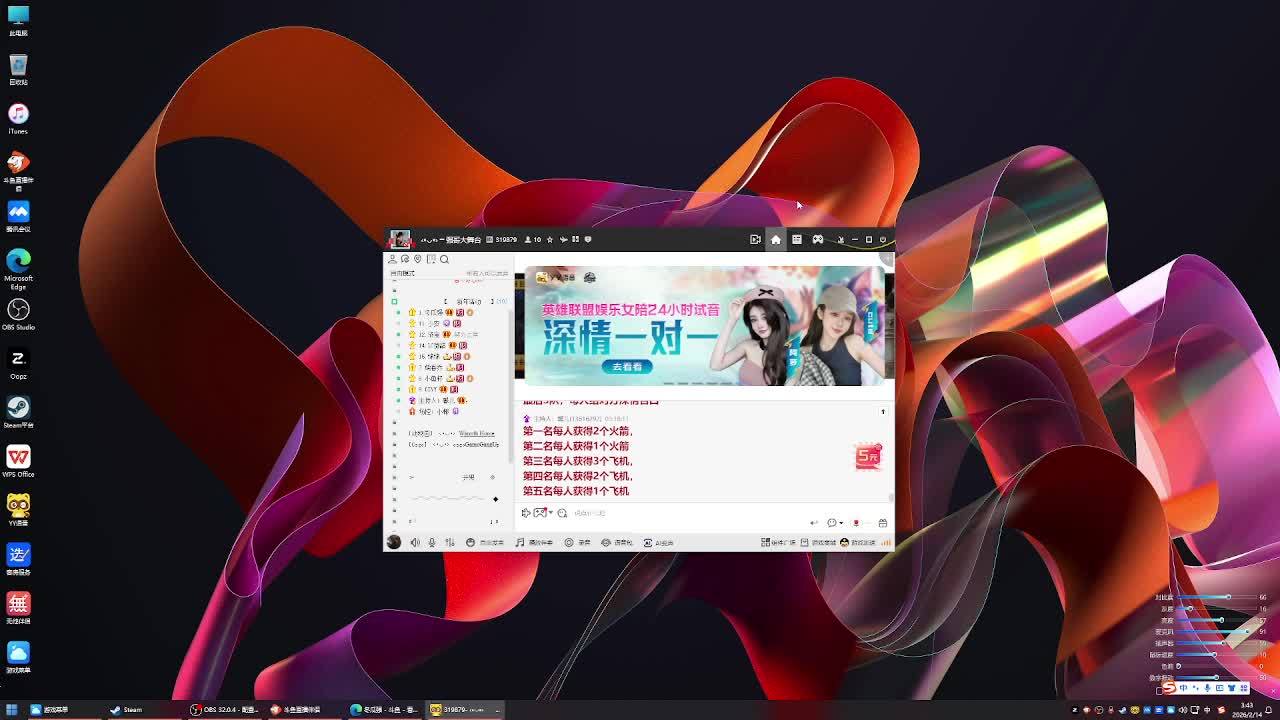This screenshot has height=720, width=1280.
Task: Toggle the microphone in the bottom toolbar
Action: [432, 542]
